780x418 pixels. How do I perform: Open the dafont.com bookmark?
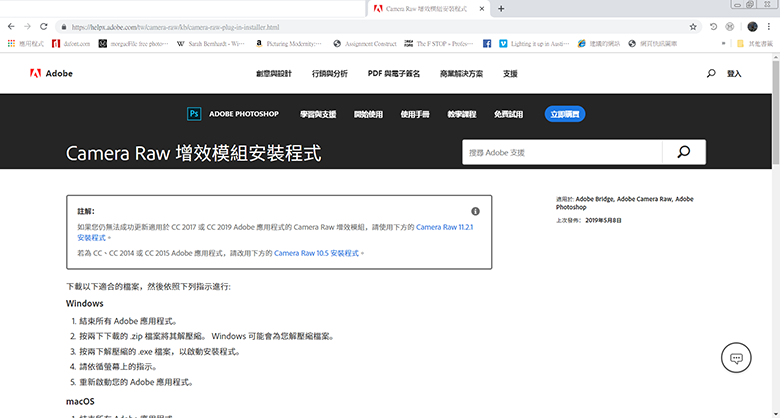[x=71, y=44]
